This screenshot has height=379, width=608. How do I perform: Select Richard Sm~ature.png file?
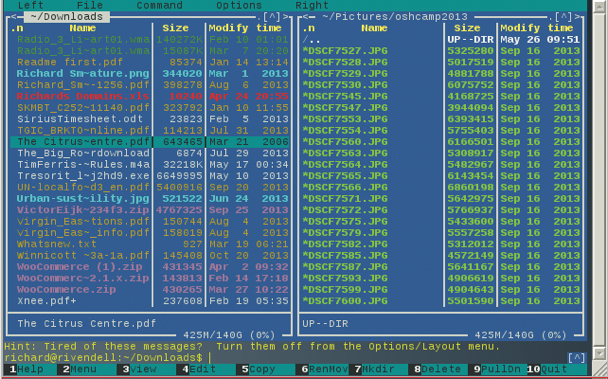pos(150,74)
